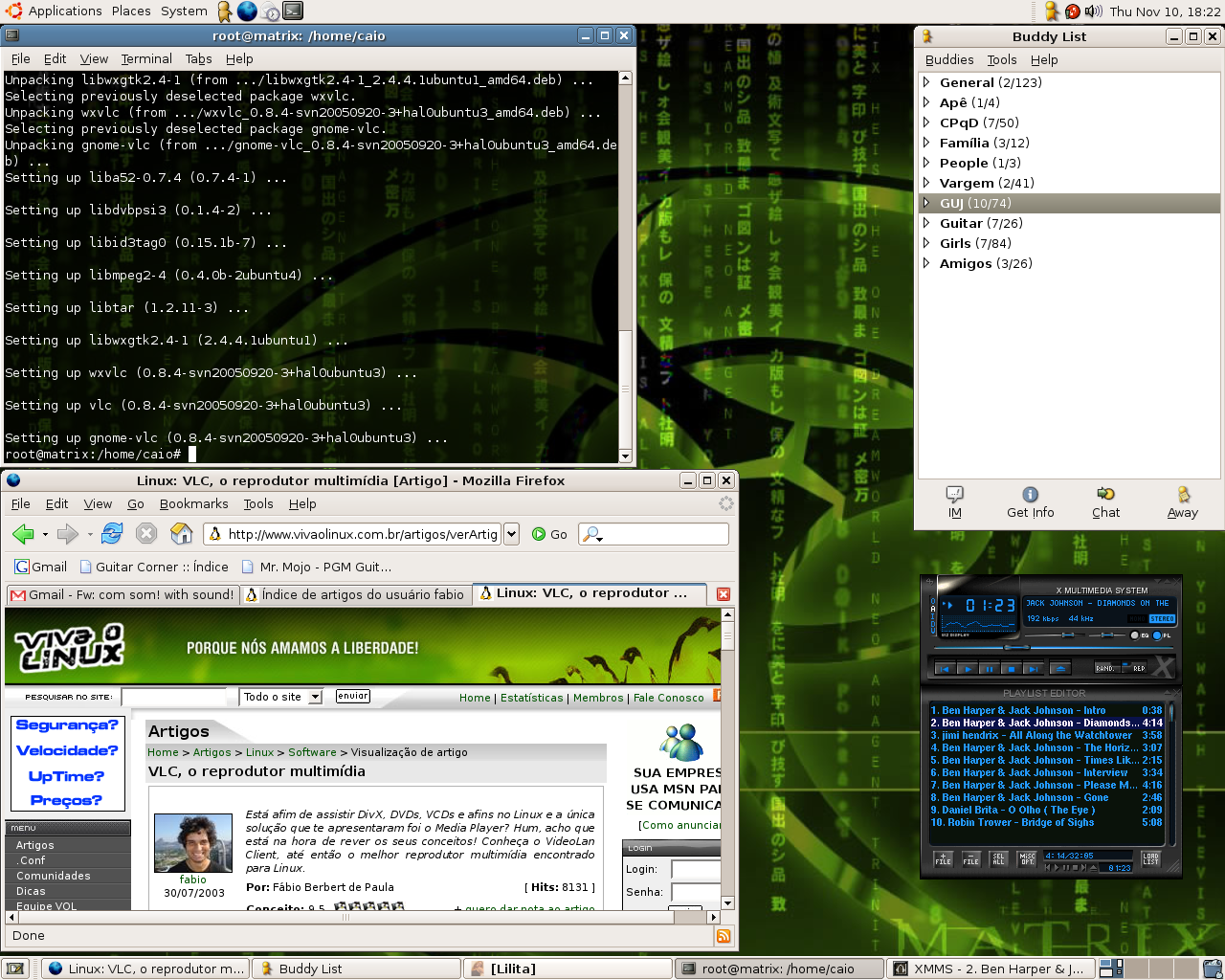Open the Terminal menu in terminal window

146,58
